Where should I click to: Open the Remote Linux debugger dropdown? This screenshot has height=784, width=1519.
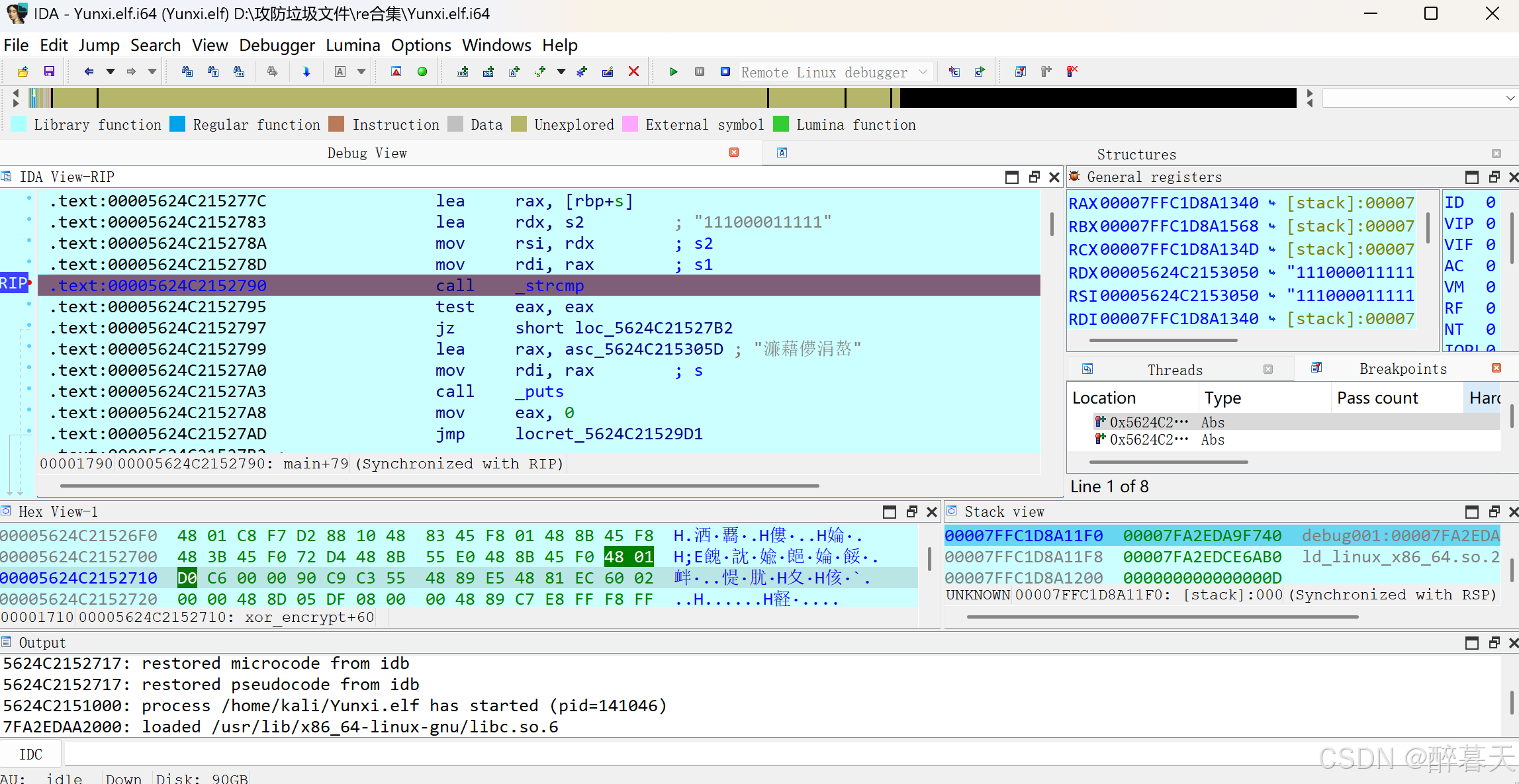(x=923, y=71)
